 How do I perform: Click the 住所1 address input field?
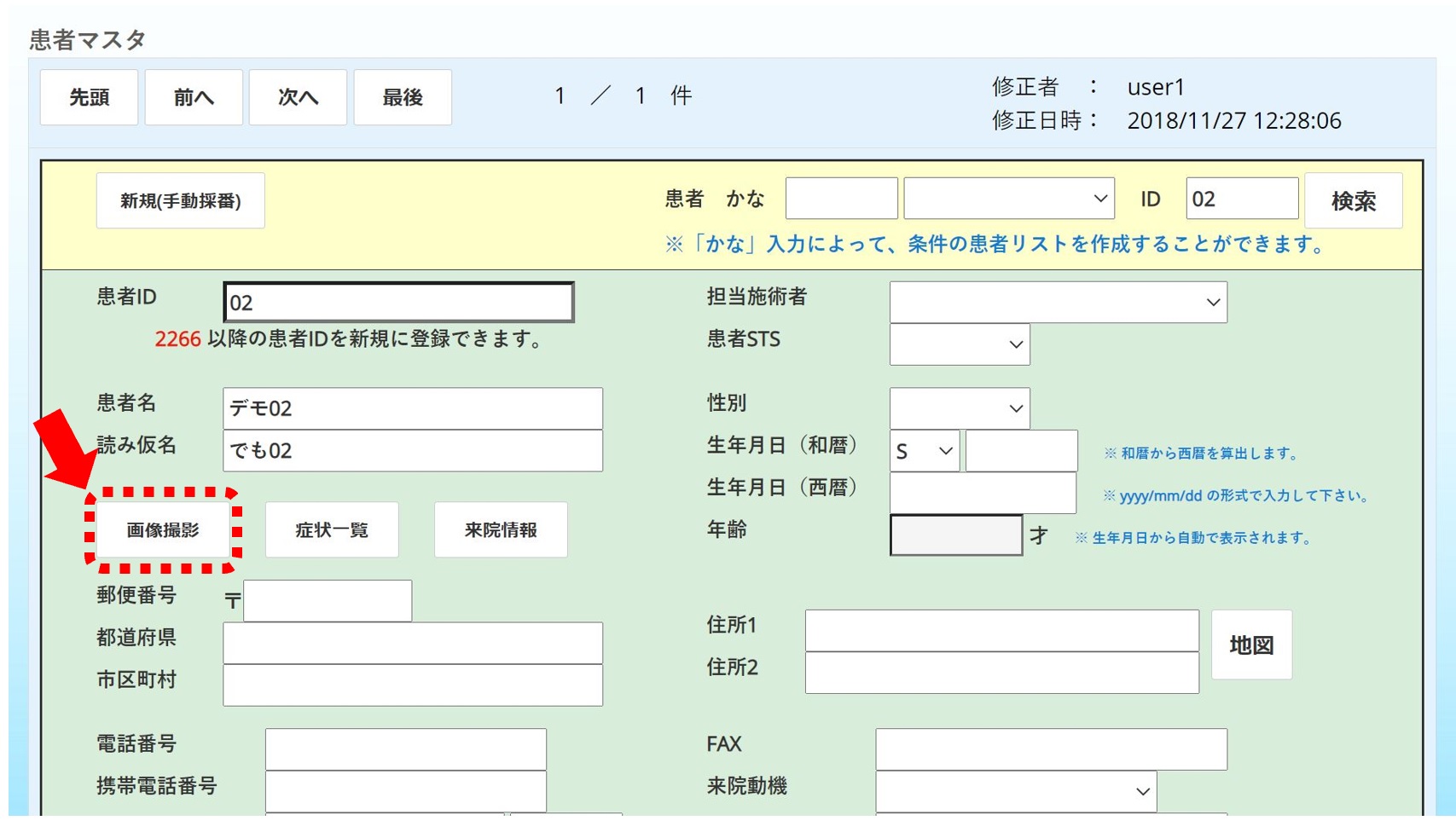(x=1001, y=631)
